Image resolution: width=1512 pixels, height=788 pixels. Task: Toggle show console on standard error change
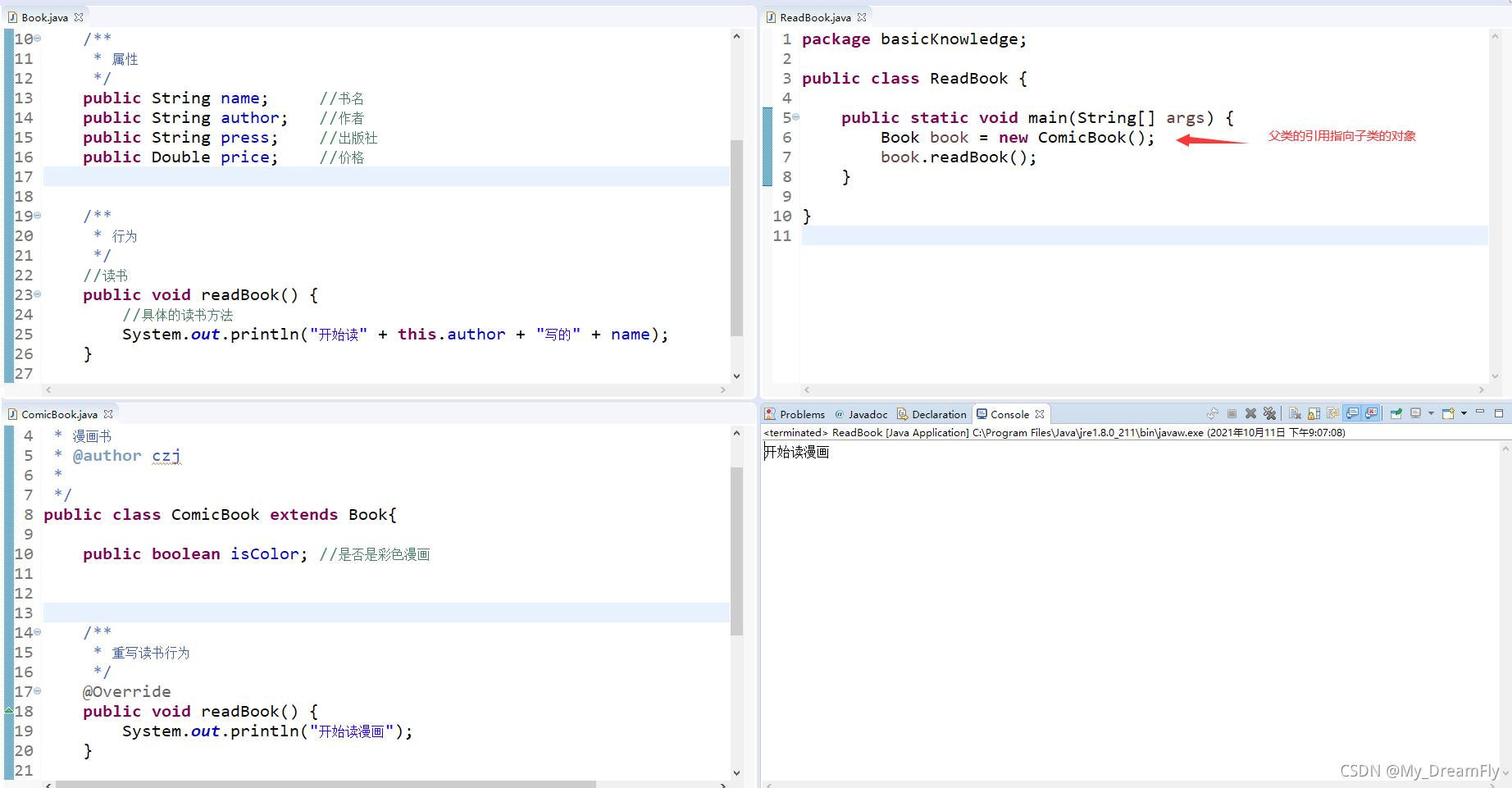[1371, 413]
